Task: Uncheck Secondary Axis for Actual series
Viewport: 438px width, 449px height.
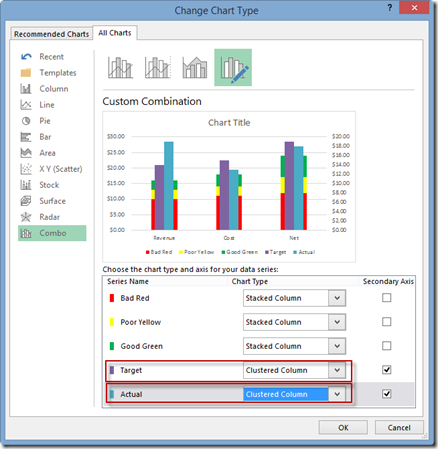Action: pos(387,394)
